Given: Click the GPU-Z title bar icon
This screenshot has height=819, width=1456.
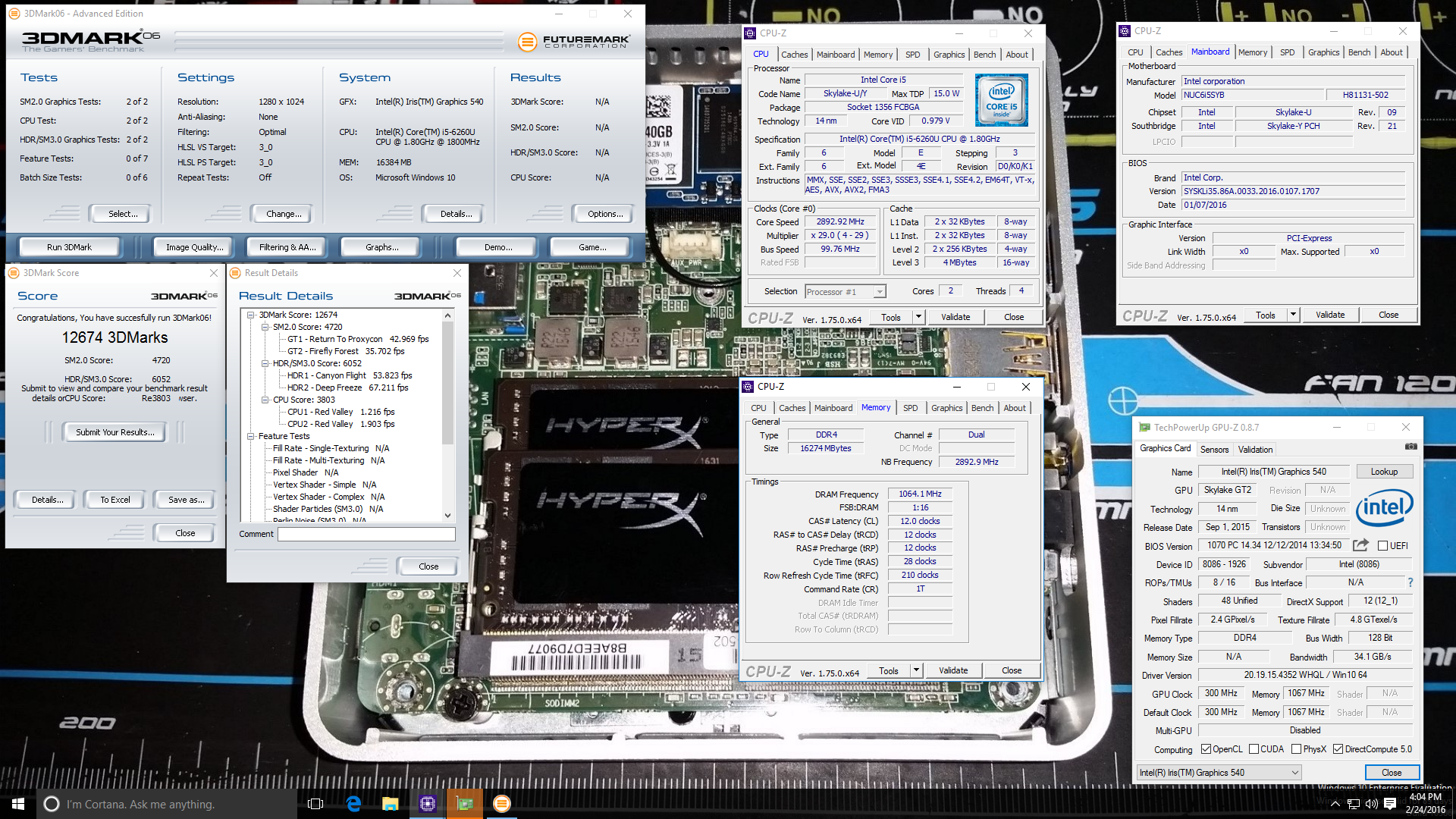Looking at the screenshot, I should tap(1144, 428).
